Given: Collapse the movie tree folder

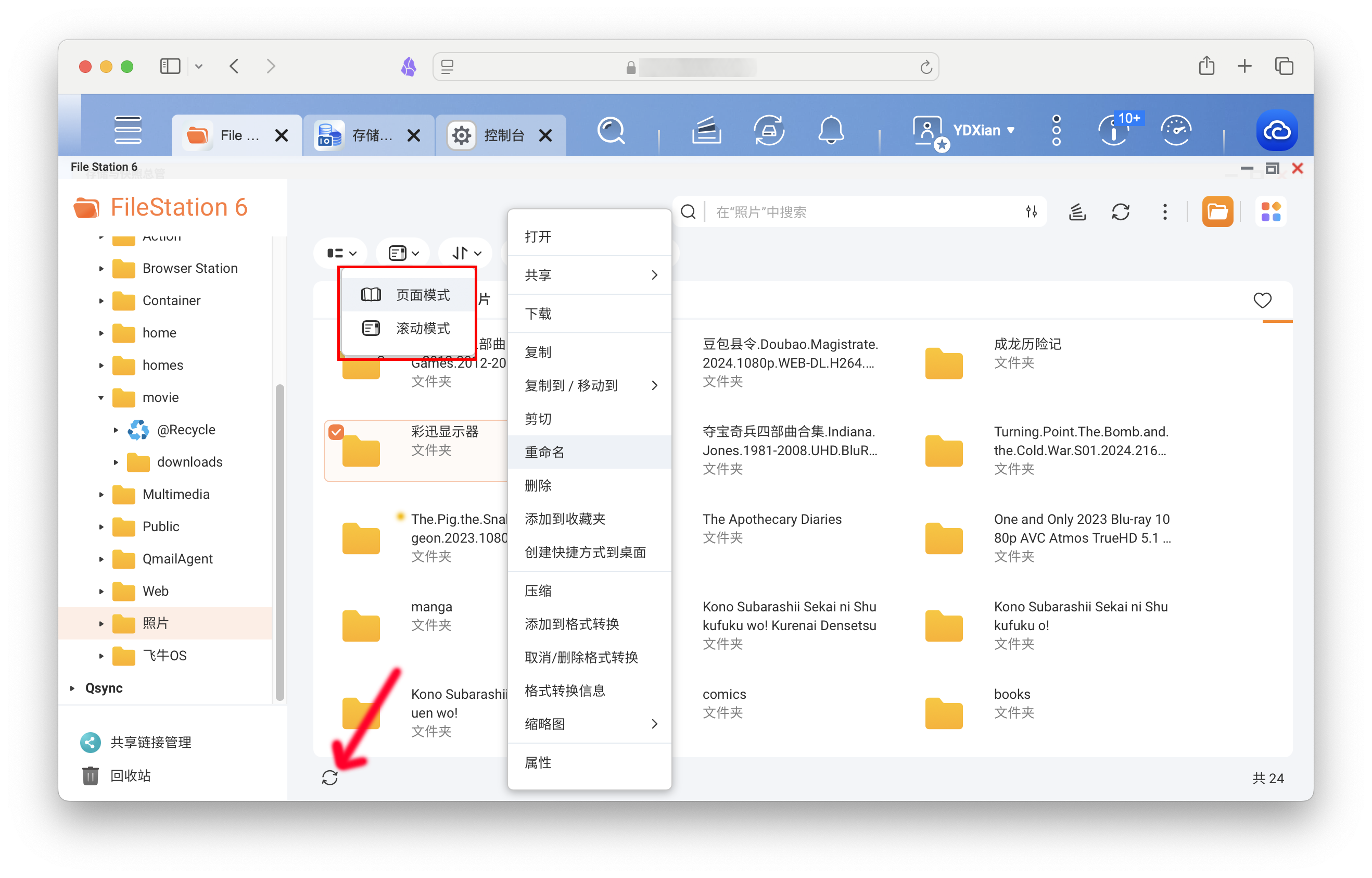Looking at the screenshot, I should (101, 397).
